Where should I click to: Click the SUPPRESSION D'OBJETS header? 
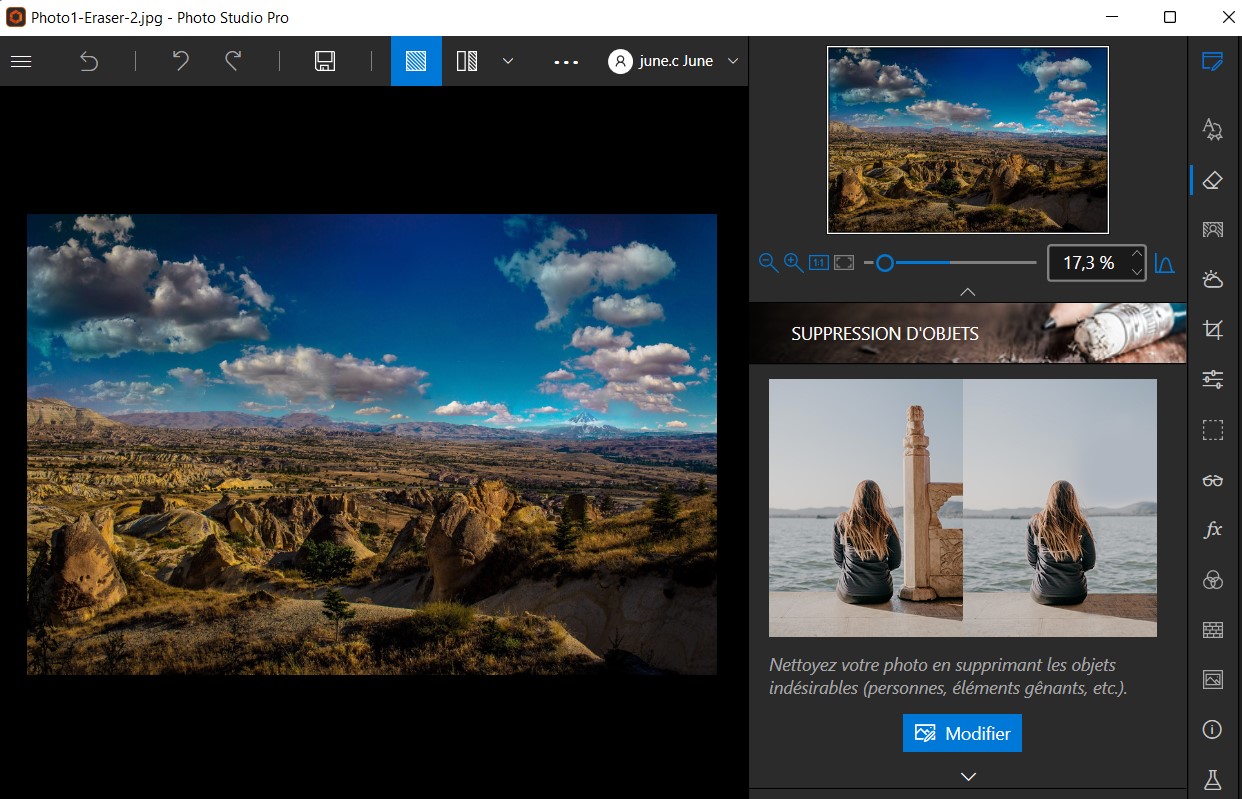point(967,333)
